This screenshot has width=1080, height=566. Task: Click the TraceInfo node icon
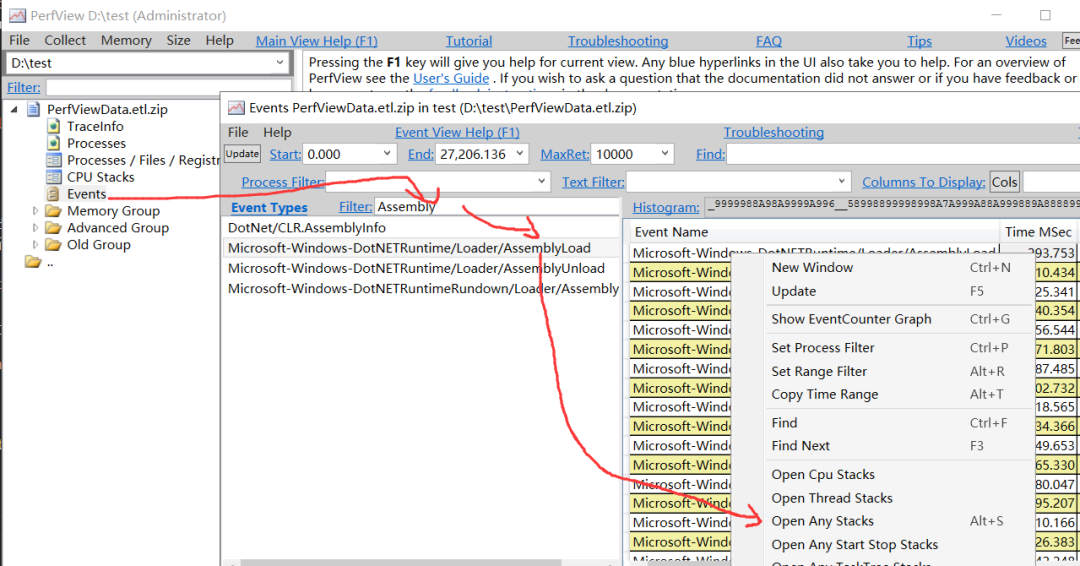pyautogui.click(x=54, y=126)
